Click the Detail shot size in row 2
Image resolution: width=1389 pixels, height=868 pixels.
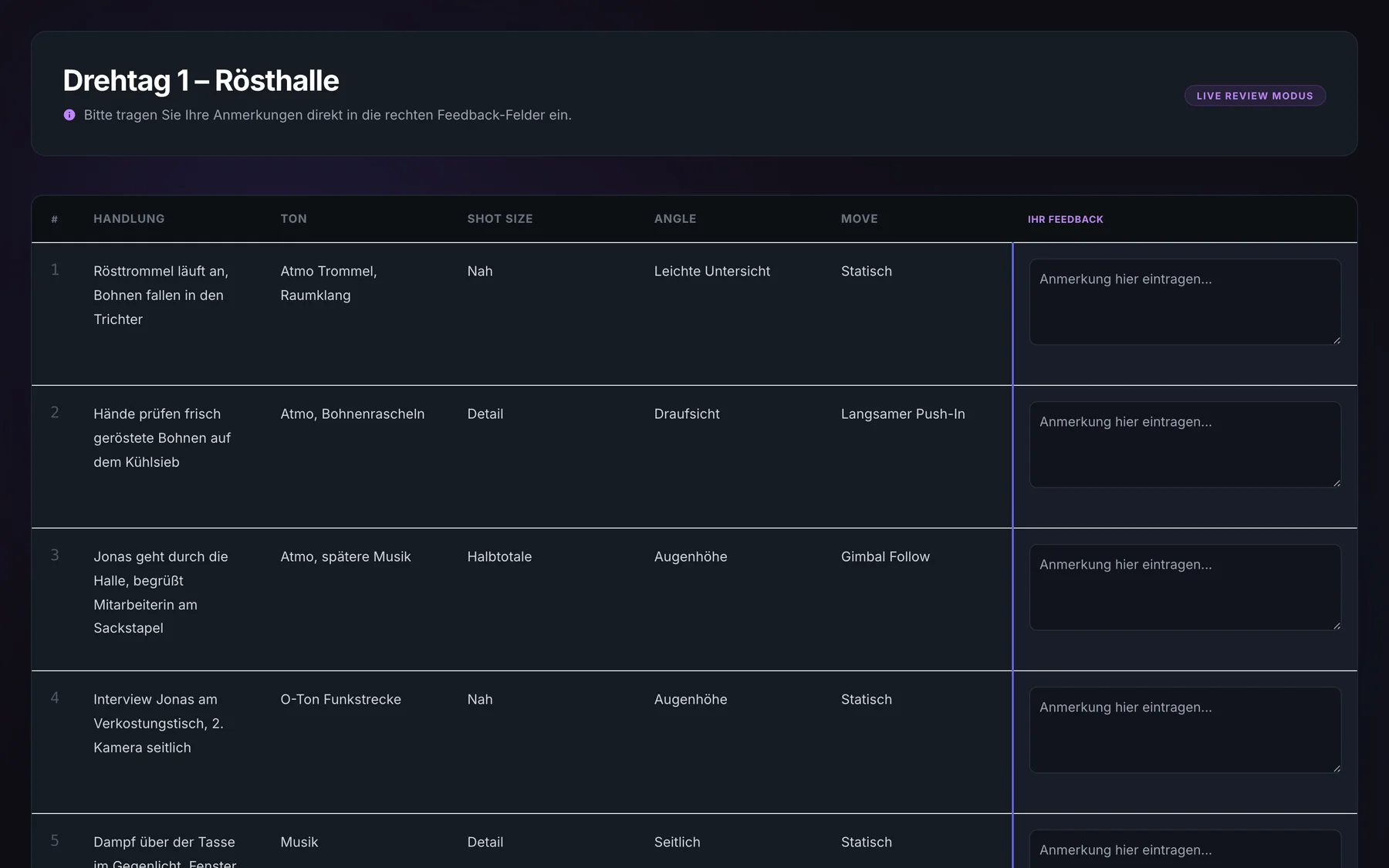point(485,414)
